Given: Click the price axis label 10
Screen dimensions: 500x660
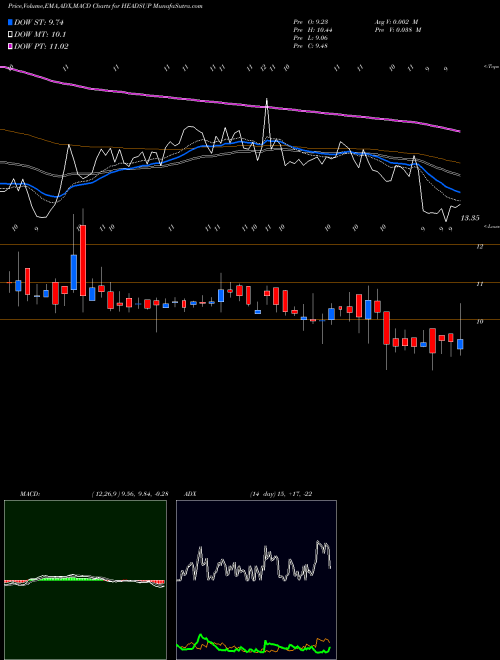Looking at the screenshot, I should pos(479,322).
